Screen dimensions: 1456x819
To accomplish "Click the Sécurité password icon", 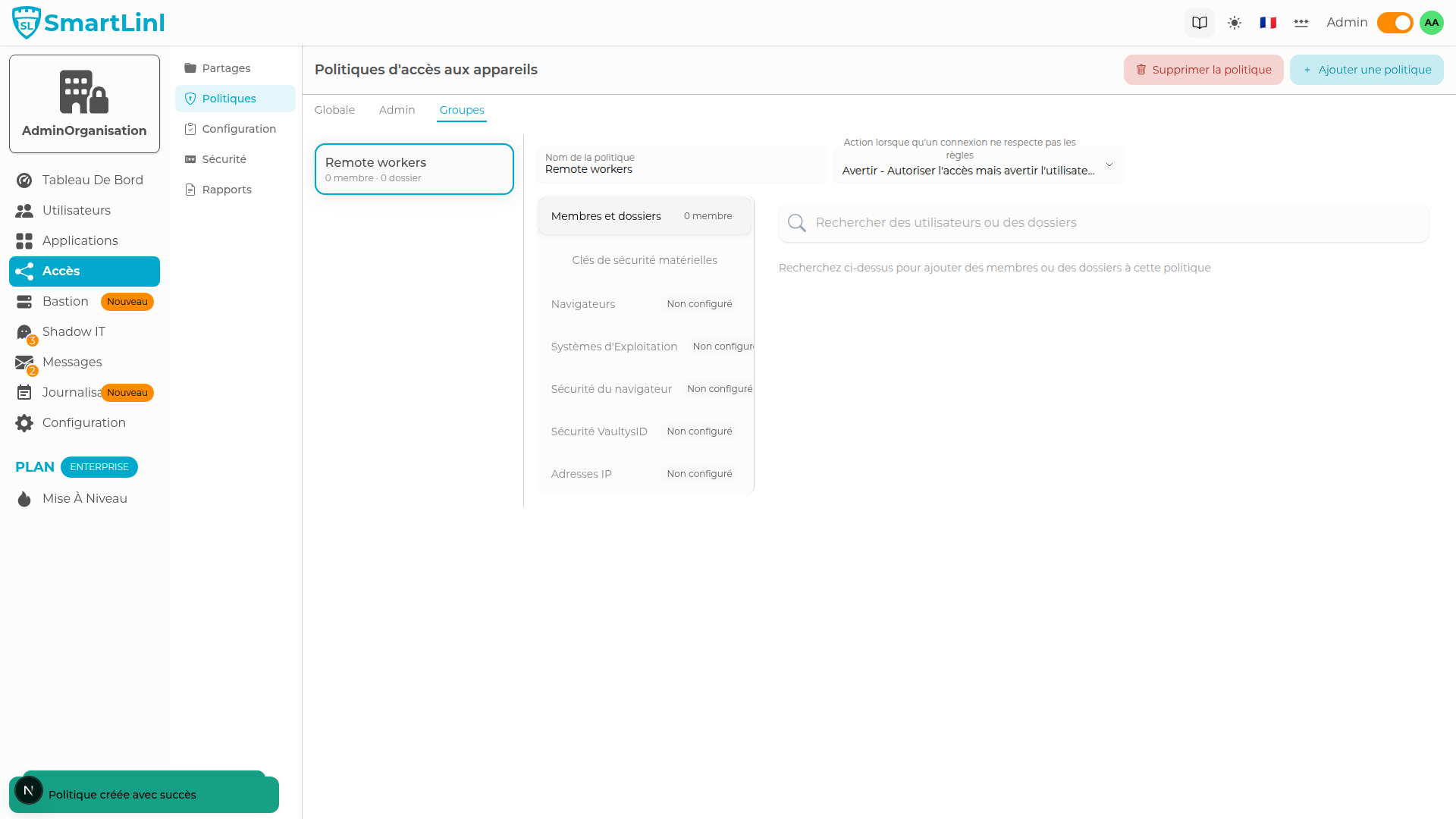I will tap(190, 159).
